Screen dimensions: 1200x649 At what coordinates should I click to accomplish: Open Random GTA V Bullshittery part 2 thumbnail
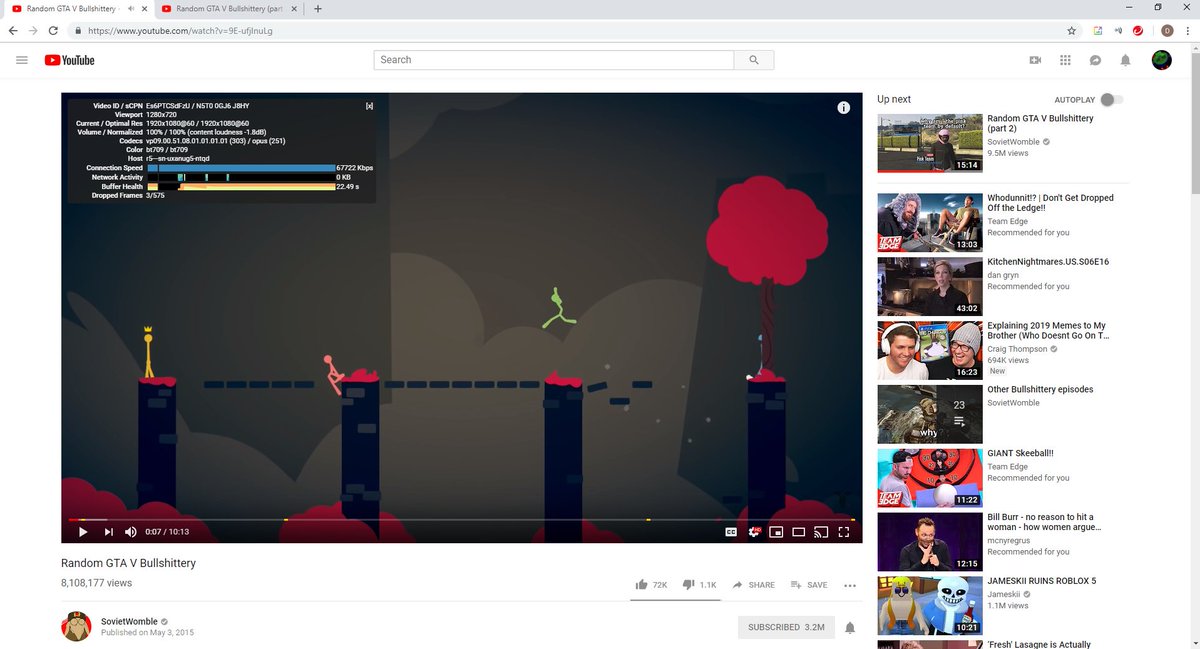[x=929, y=143]
